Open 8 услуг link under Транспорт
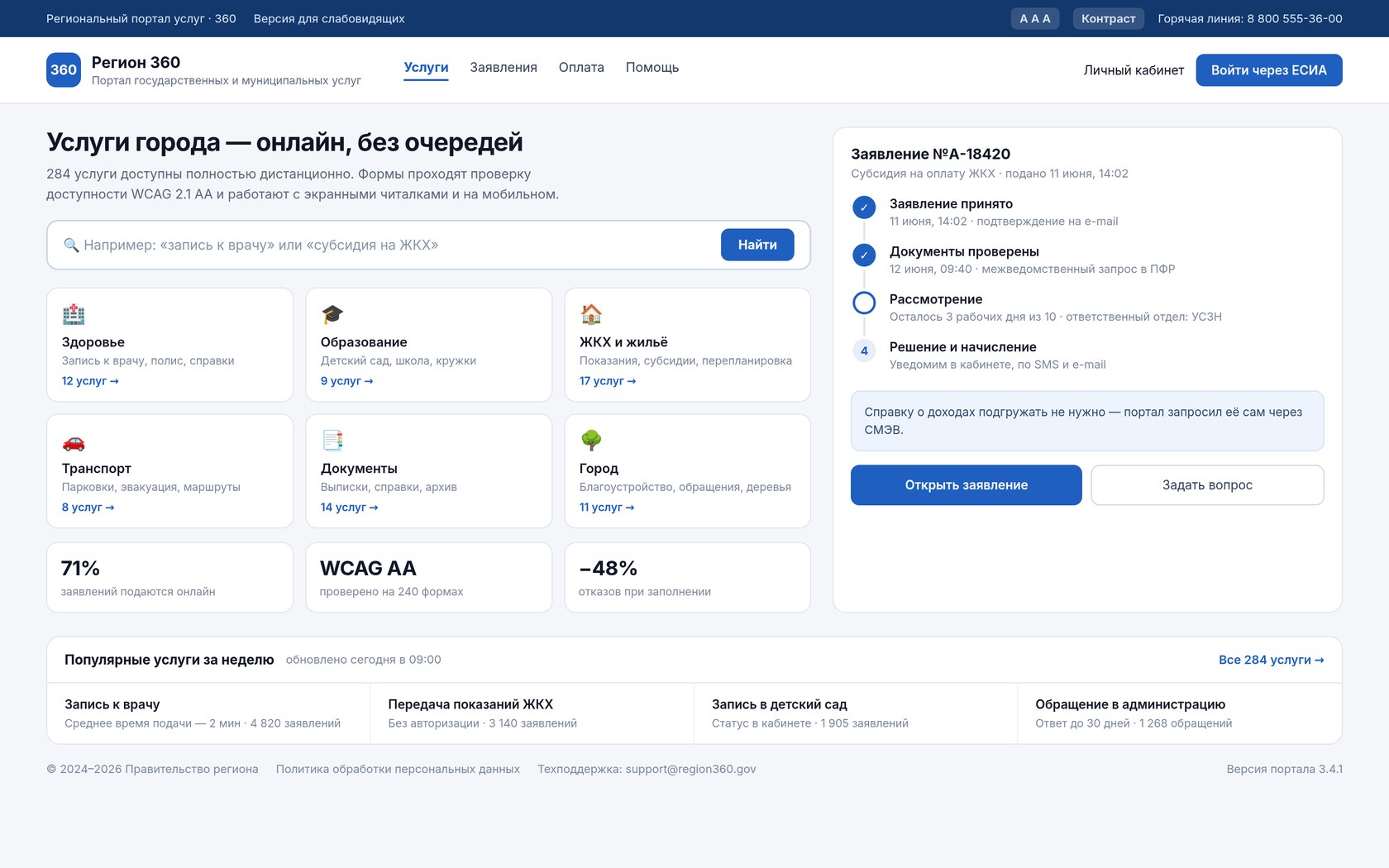Viewport: 1389px width, 868px height. click(x=88, y=508)
